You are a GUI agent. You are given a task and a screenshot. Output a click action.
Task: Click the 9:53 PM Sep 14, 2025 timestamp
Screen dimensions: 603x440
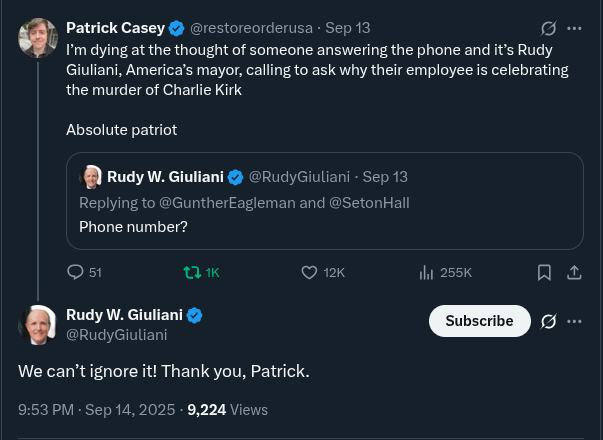click(97, 409)
